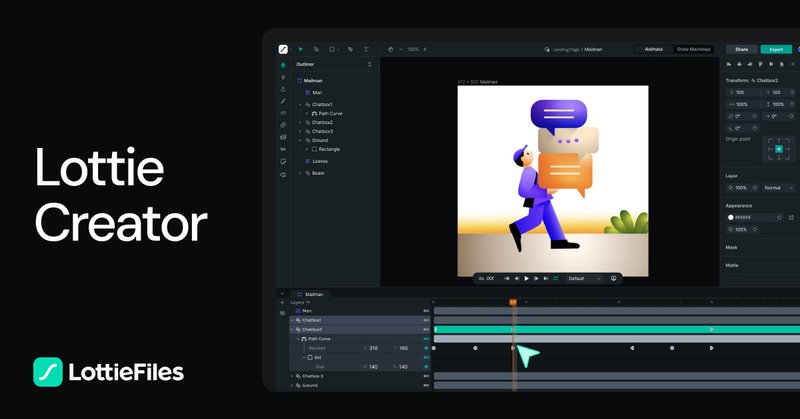Click the green layers icon in left sidebar
Viewport: 800px width, 419px height.
(x=283, y=65)
